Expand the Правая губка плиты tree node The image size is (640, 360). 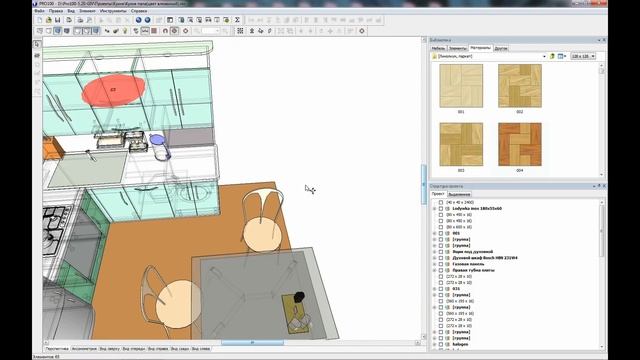(x=435, y=270)
